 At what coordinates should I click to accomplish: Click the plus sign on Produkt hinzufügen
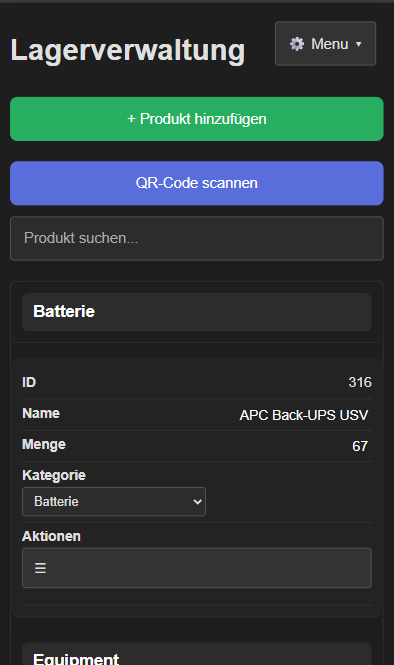pyautogui.click(x=131, y=119)
